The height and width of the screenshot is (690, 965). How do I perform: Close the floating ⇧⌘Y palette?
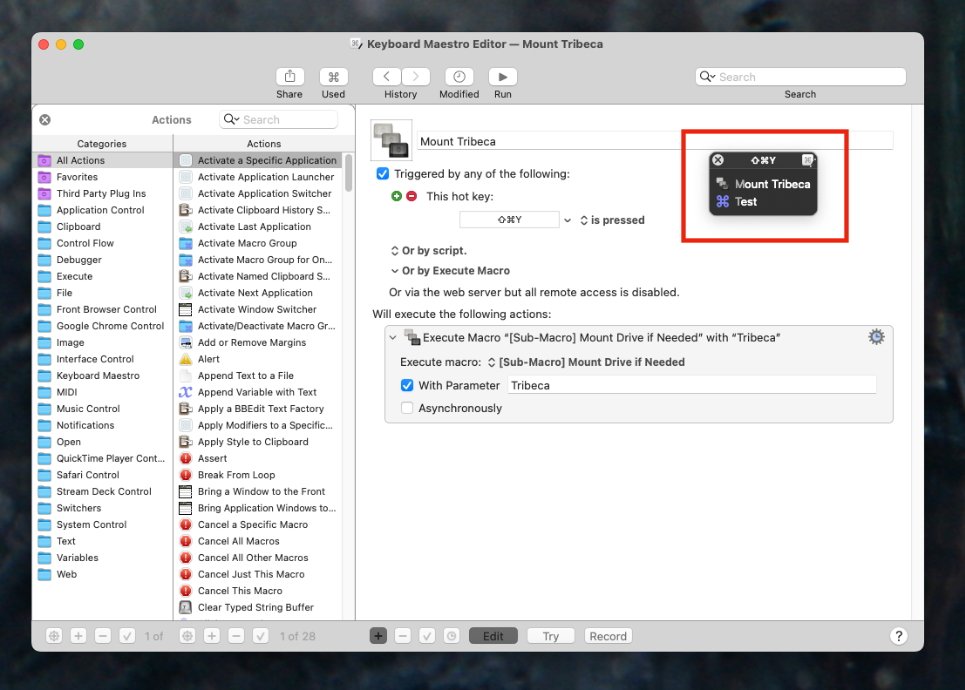718,160
